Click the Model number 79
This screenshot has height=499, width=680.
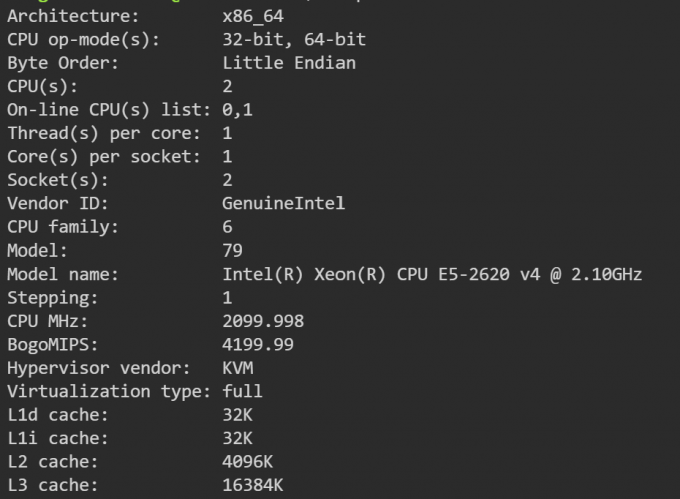coord(232,251)
